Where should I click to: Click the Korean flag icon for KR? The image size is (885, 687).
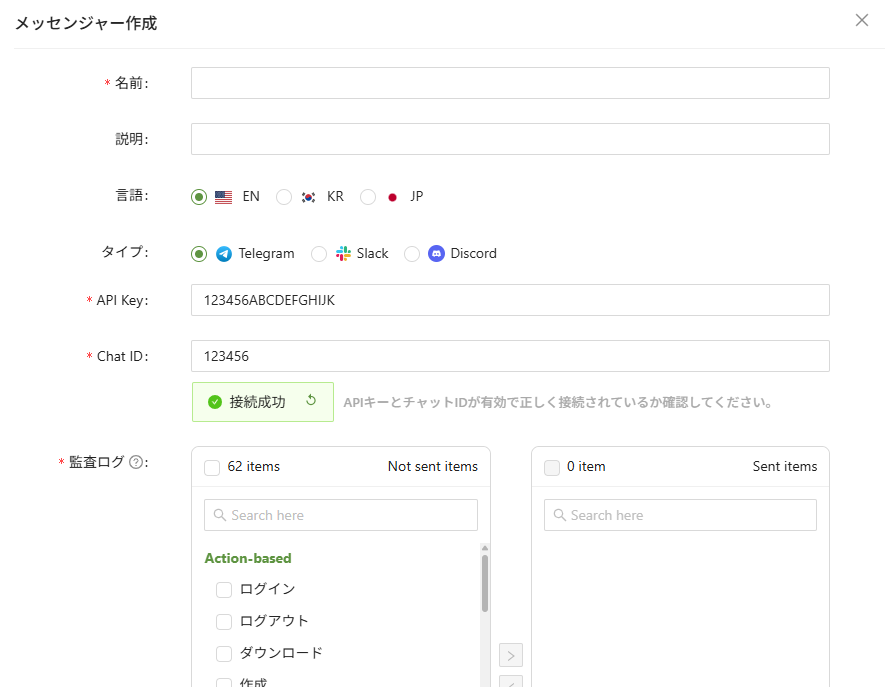(x=308, y=197)
